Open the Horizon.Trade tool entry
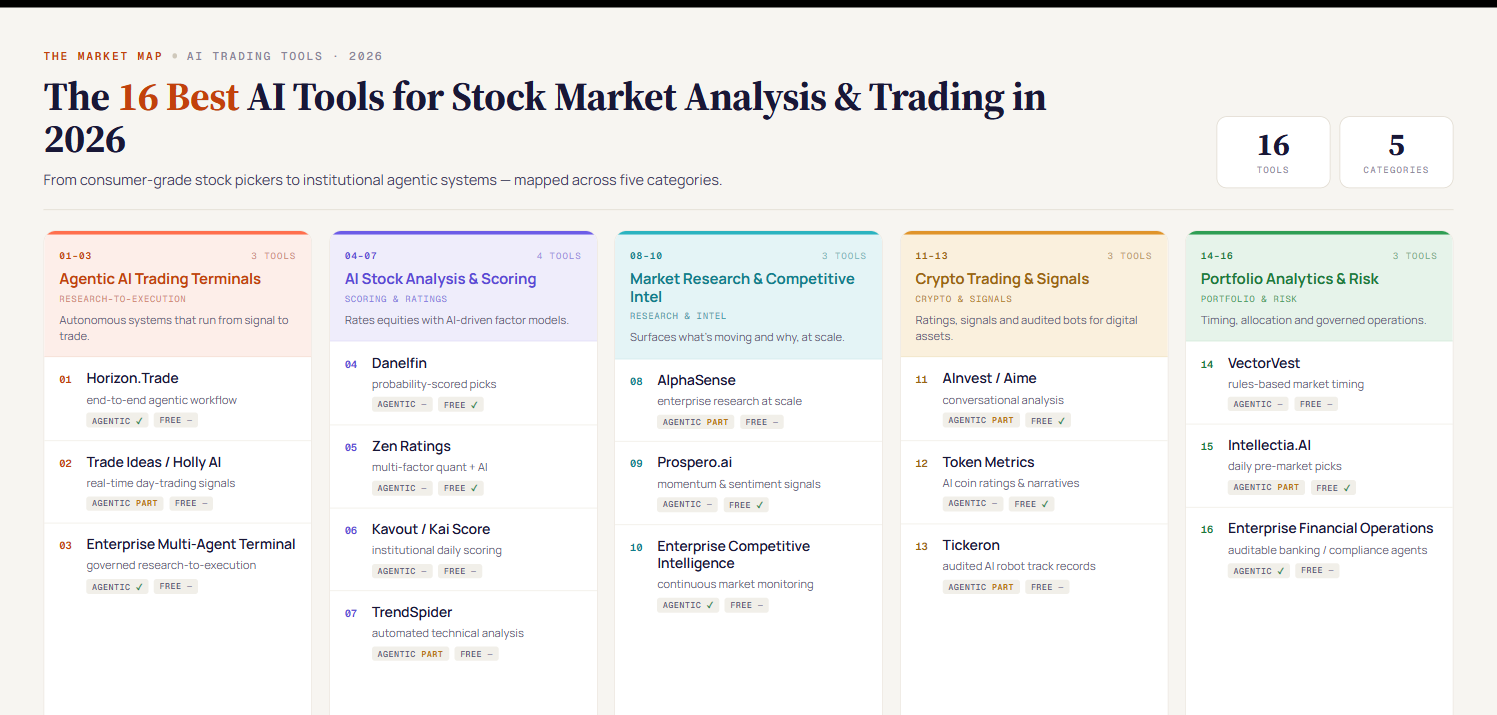The width and height of the screenshot is (1497, 715). point(178,398)
